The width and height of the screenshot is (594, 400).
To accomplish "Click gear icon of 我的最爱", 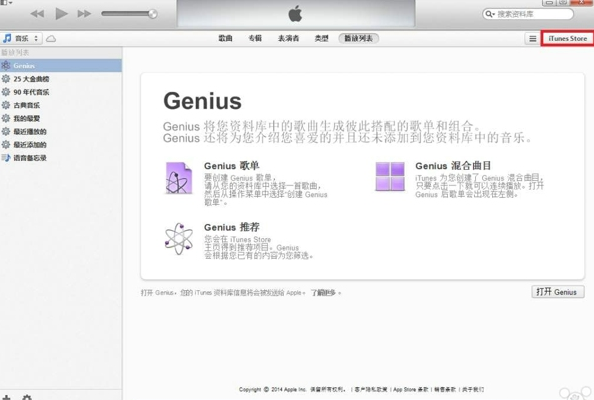I will [x=6, y=118].
